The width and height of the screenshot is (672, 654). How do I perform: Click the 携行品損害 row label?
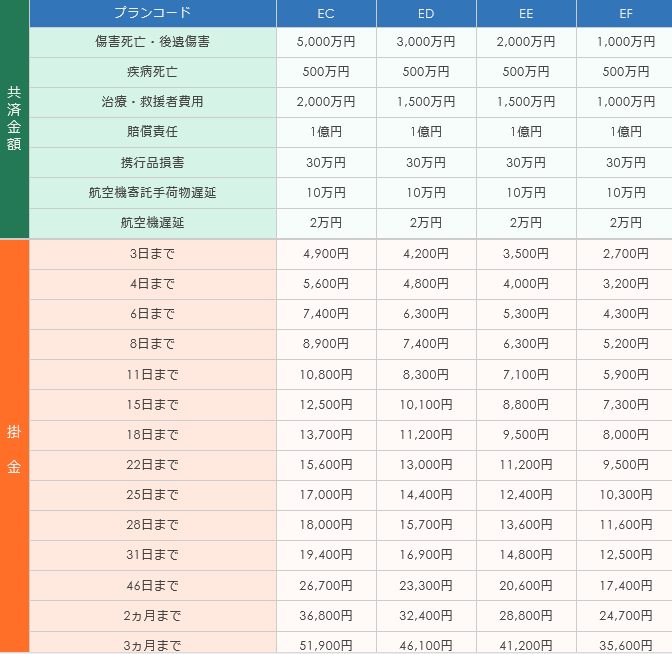[x=152, y=162]
